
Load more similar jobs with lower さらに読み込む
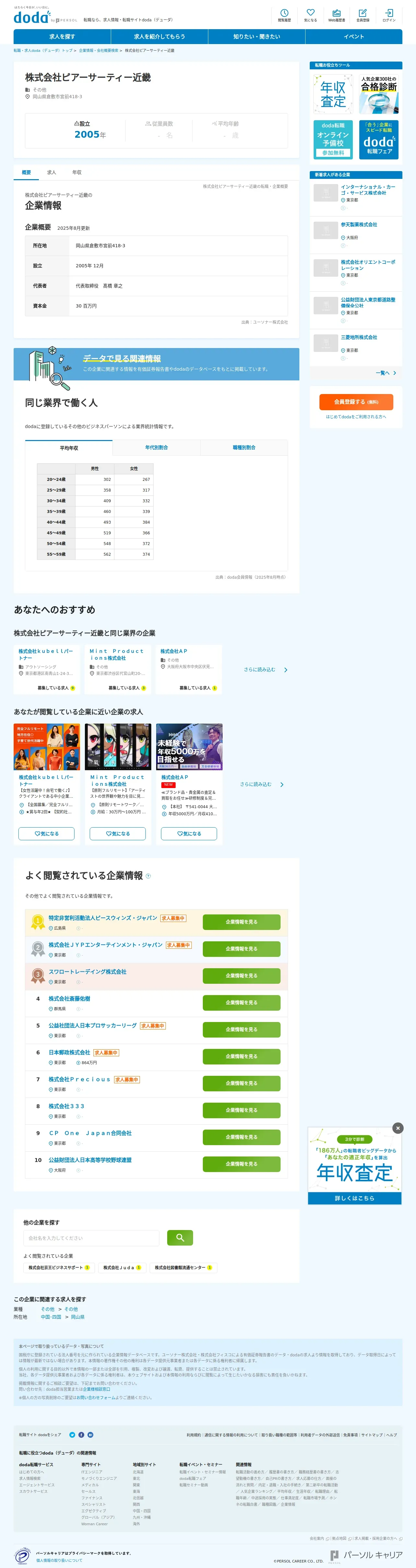pyautogui.click(x=261, y=784)
